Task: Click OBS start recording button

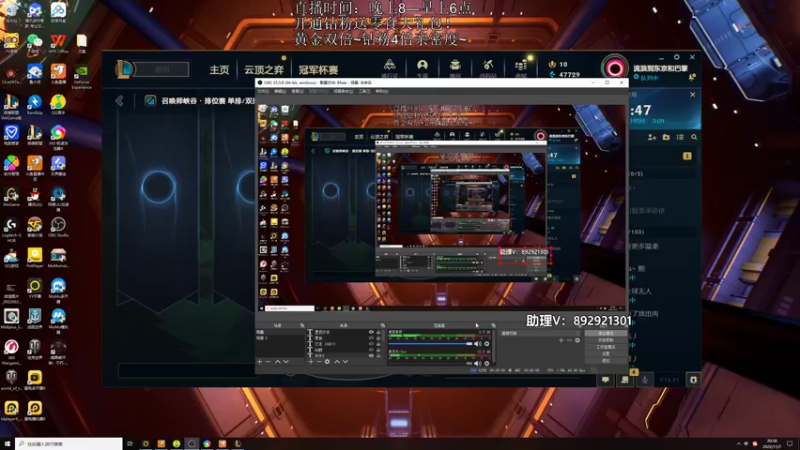Action: coord(606,340)
